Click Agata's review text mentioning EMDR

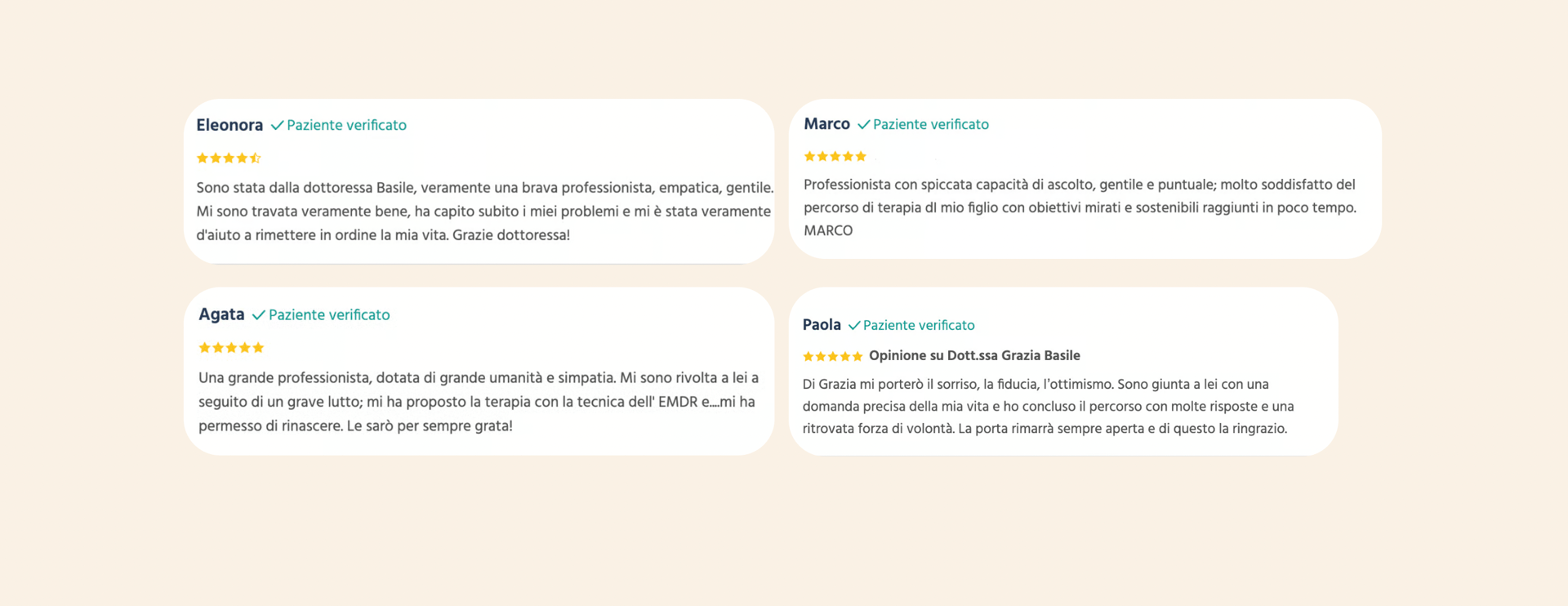[x=479, y=402]
